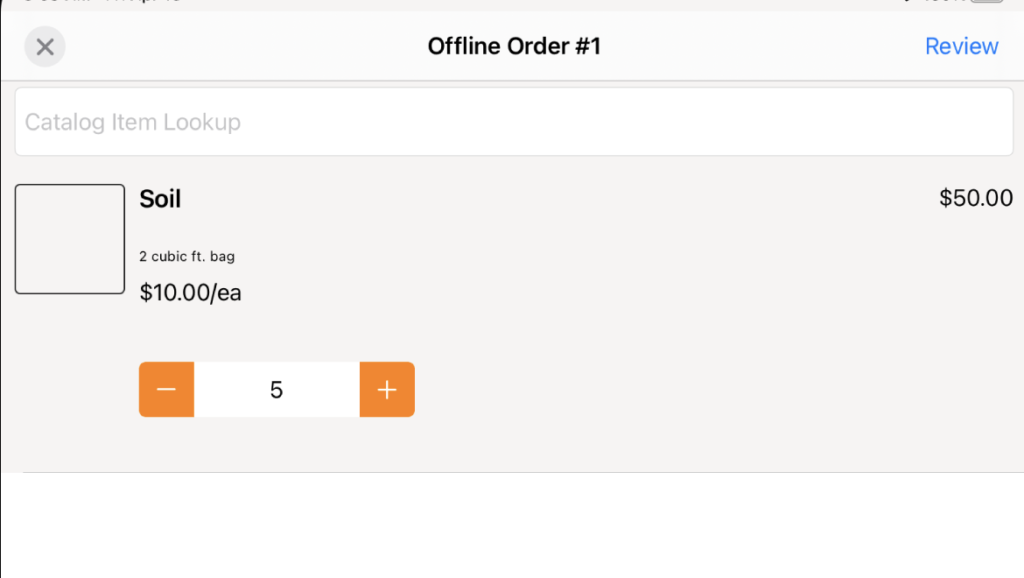Tap the $50.00 line total
Screen dimensions: 1024x578
pos(976,198)
